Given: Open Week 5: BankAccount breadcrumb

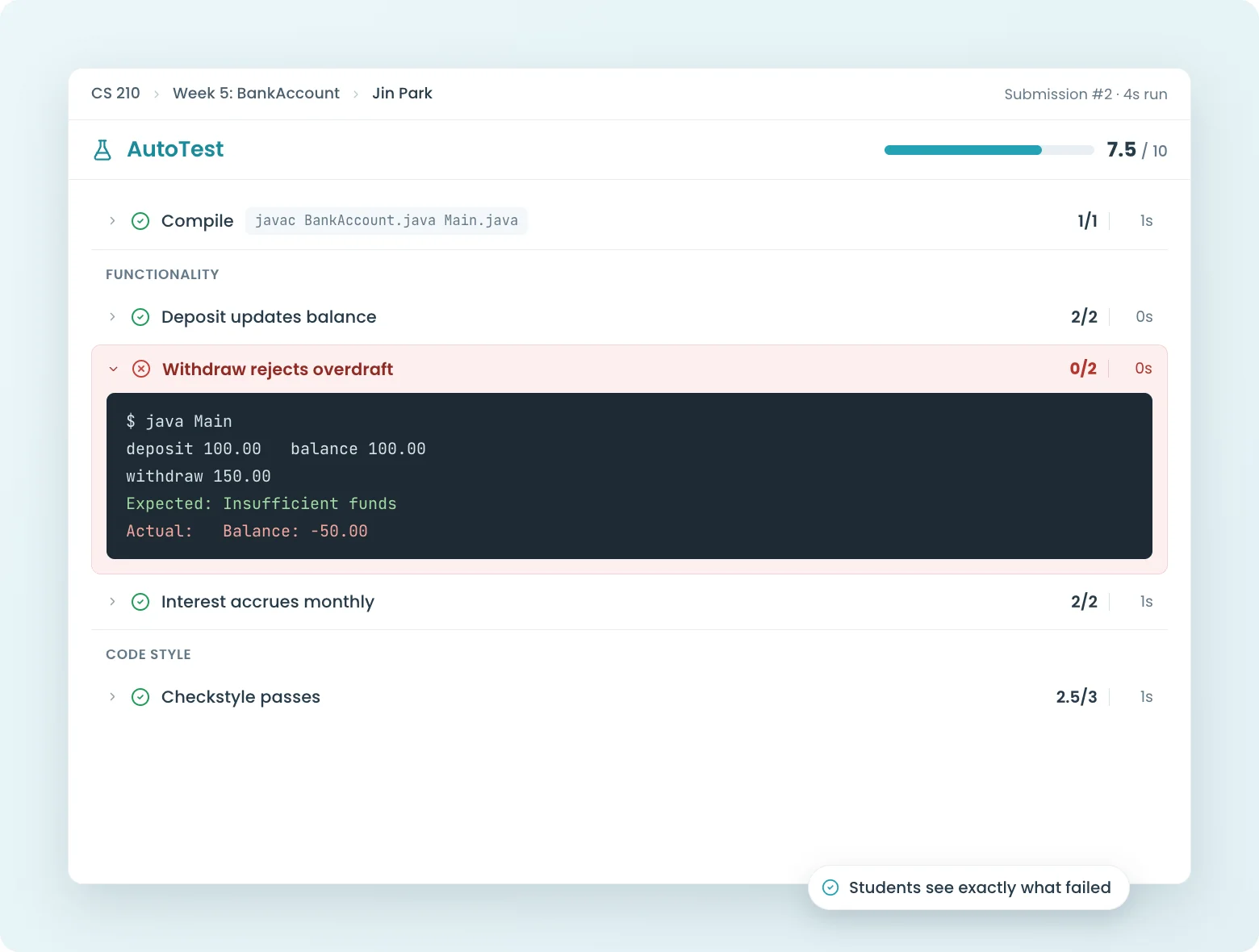Looking at the screenshot, I should (256, 94).
